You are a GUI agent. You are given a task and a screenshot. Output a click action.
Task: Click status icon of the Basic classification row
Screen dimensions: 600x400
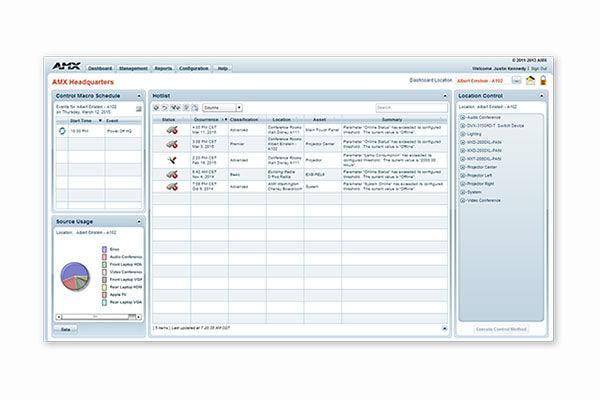tap(172, 175)
